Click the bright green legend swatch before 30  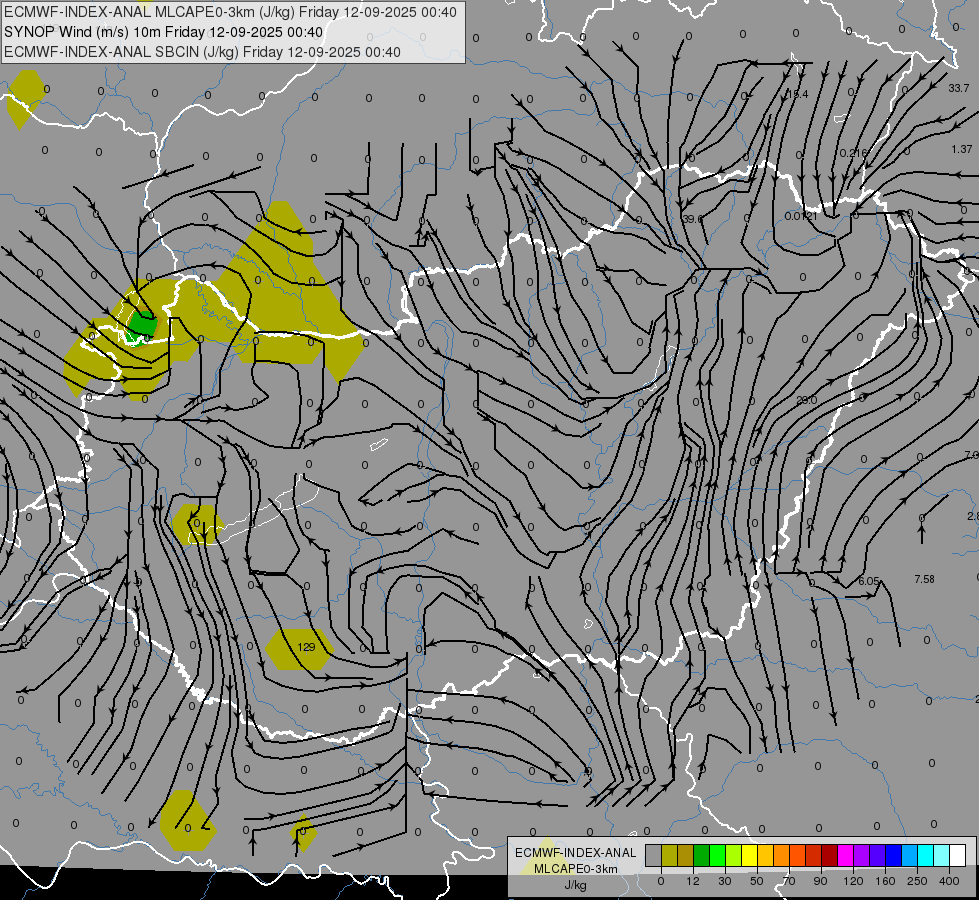(x=717, y=855)
